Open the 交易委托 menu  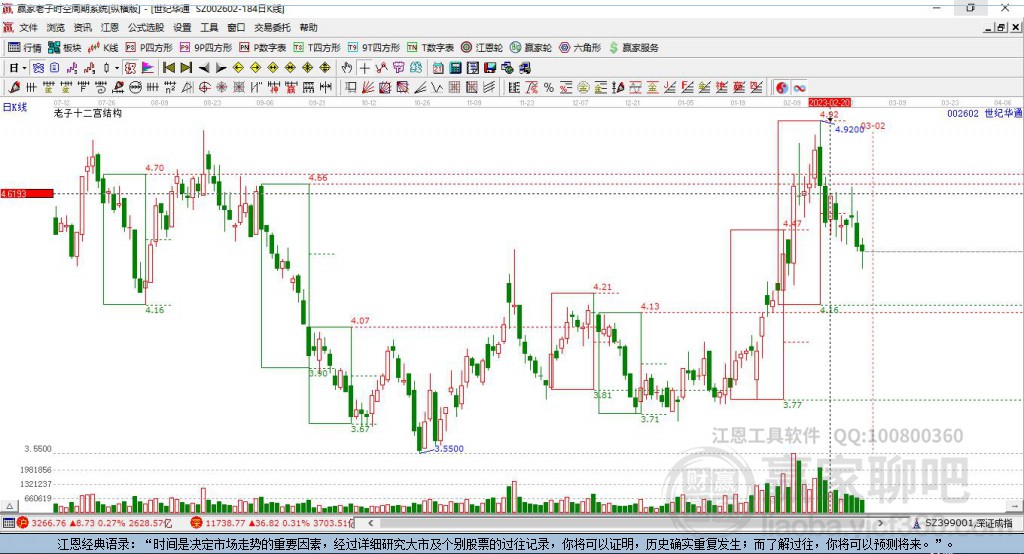point(272,27)
